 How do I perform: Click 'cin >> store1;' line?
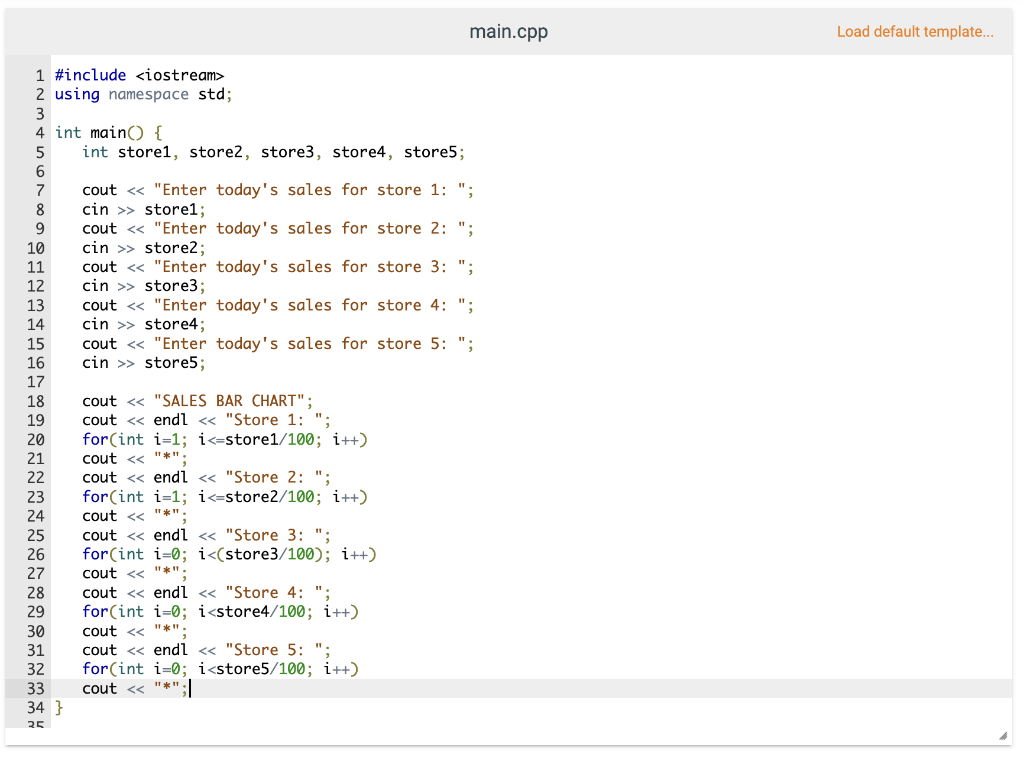tap(144, 210)
